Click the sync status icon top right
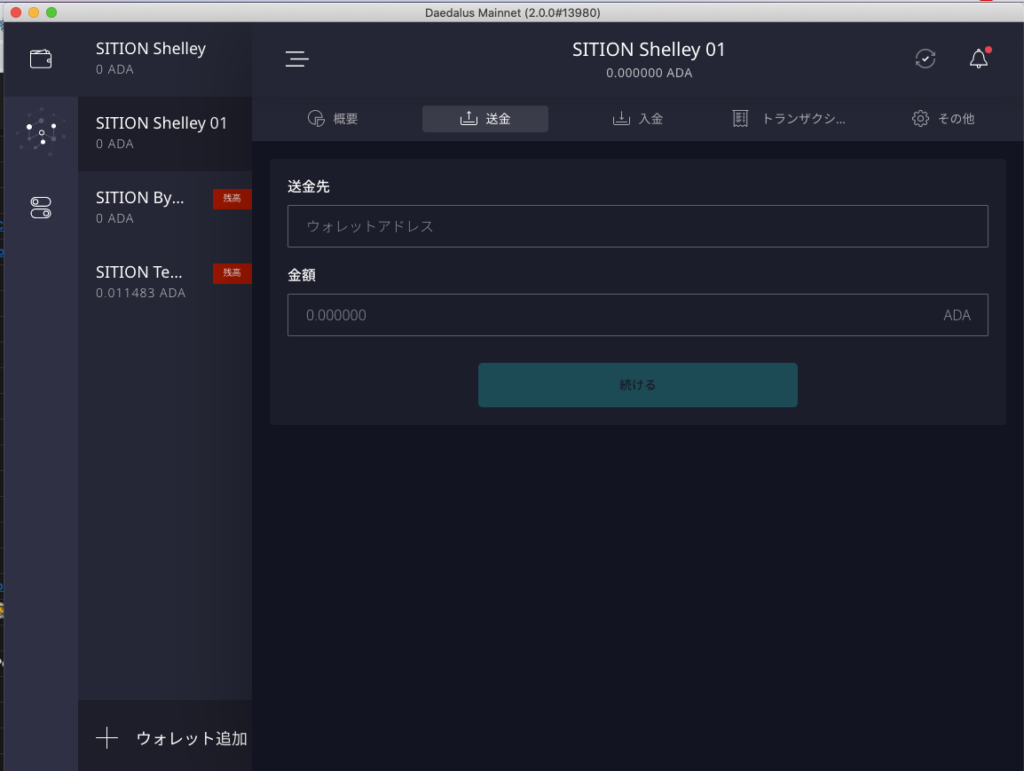The height and width of the screenshot is (771, 1024). (x=925, y=58)
